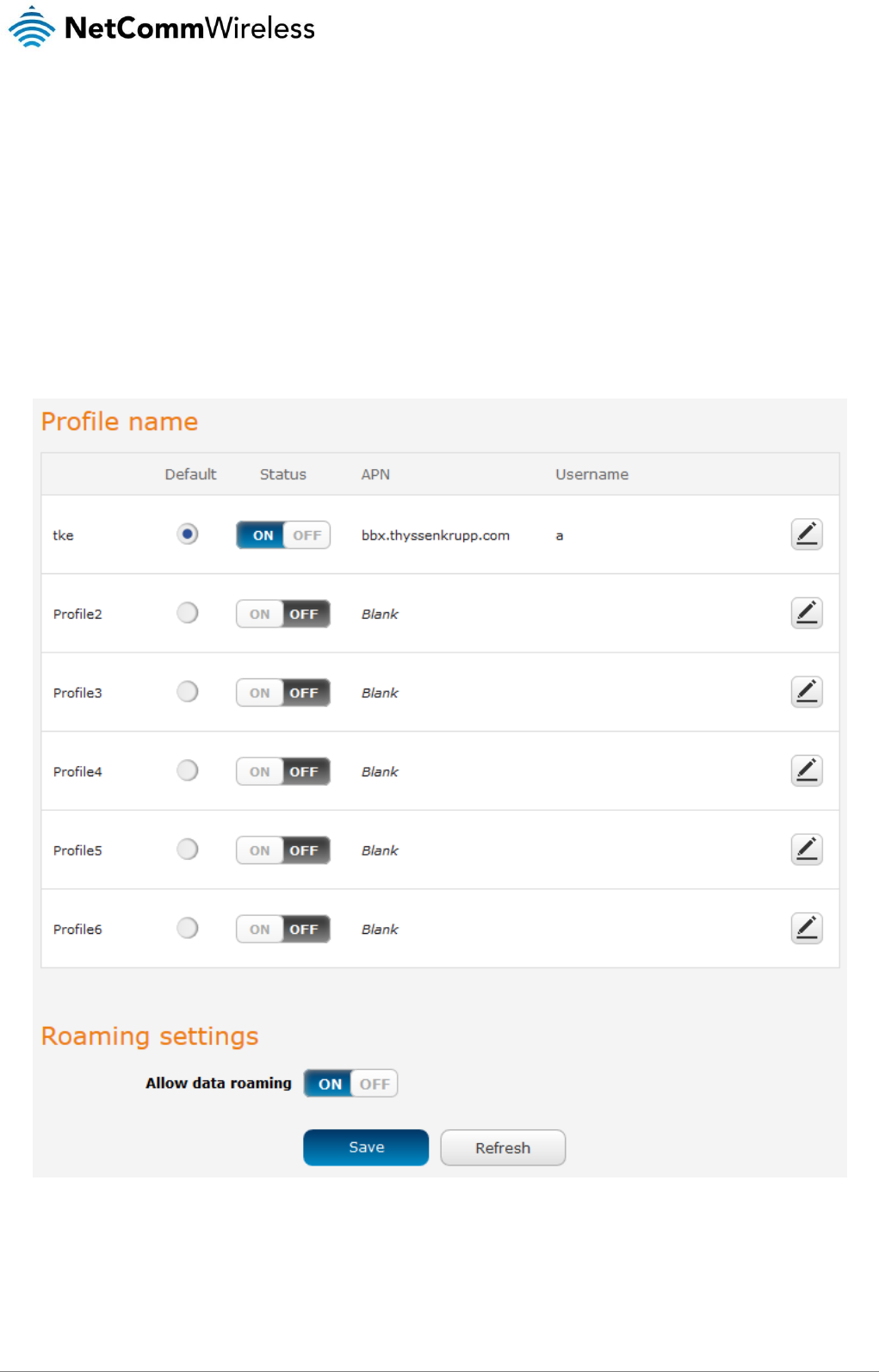
Task: Select Profile2 as the default profile
Action: tap(188, 613)
